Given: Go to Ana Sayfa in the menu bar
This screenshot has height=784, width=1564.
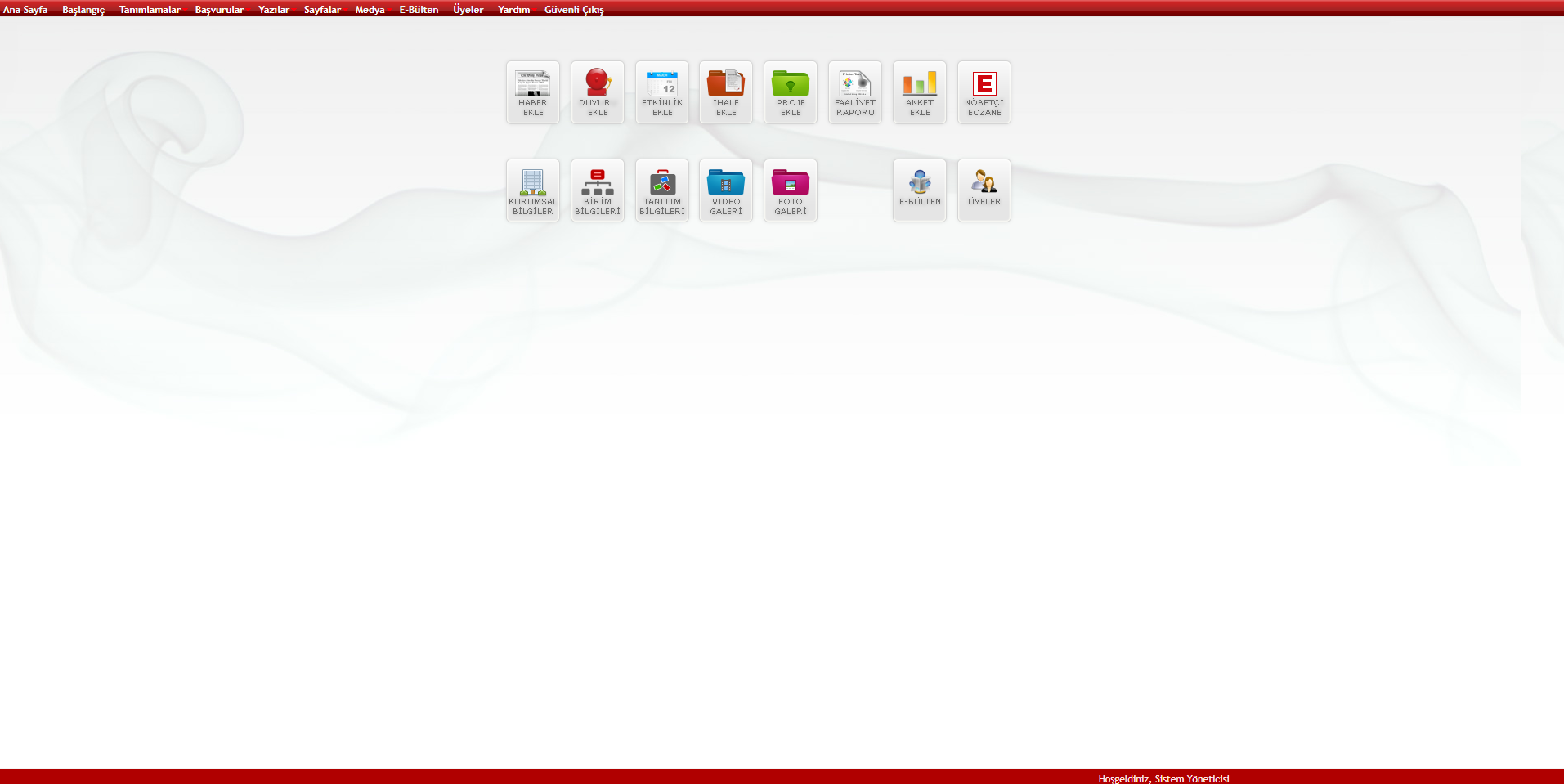Looking at the screenshot, I should pyautogui.click(x=25, y=10).
